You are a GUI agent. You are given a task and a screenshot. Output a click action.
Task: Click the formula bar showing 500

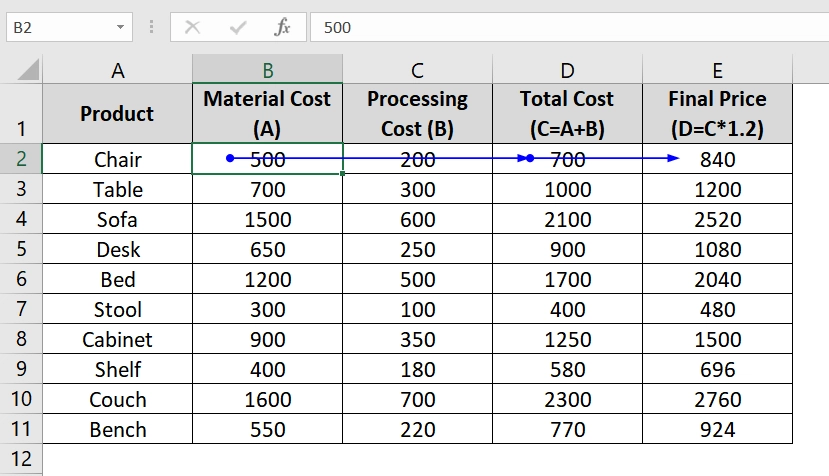click(x=569, y=27)
